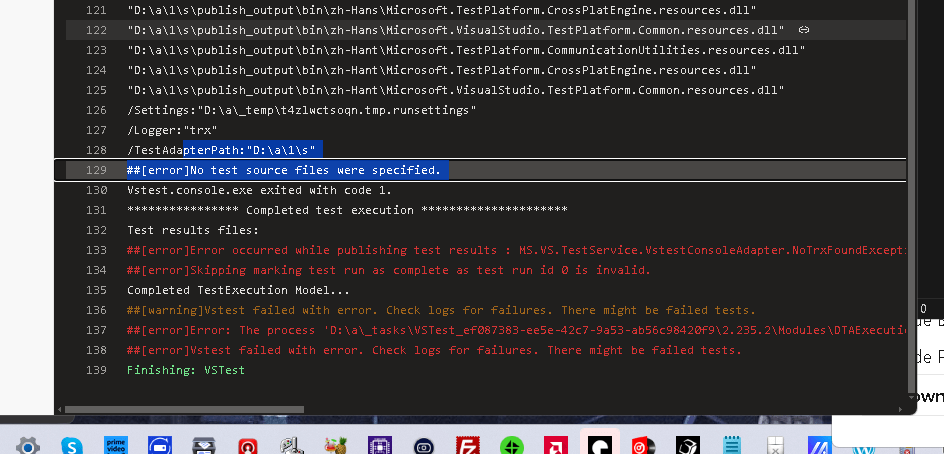
Task: Click line 125 zh-Hant VisualStudio Common dll path
Action: coord(456,90)
